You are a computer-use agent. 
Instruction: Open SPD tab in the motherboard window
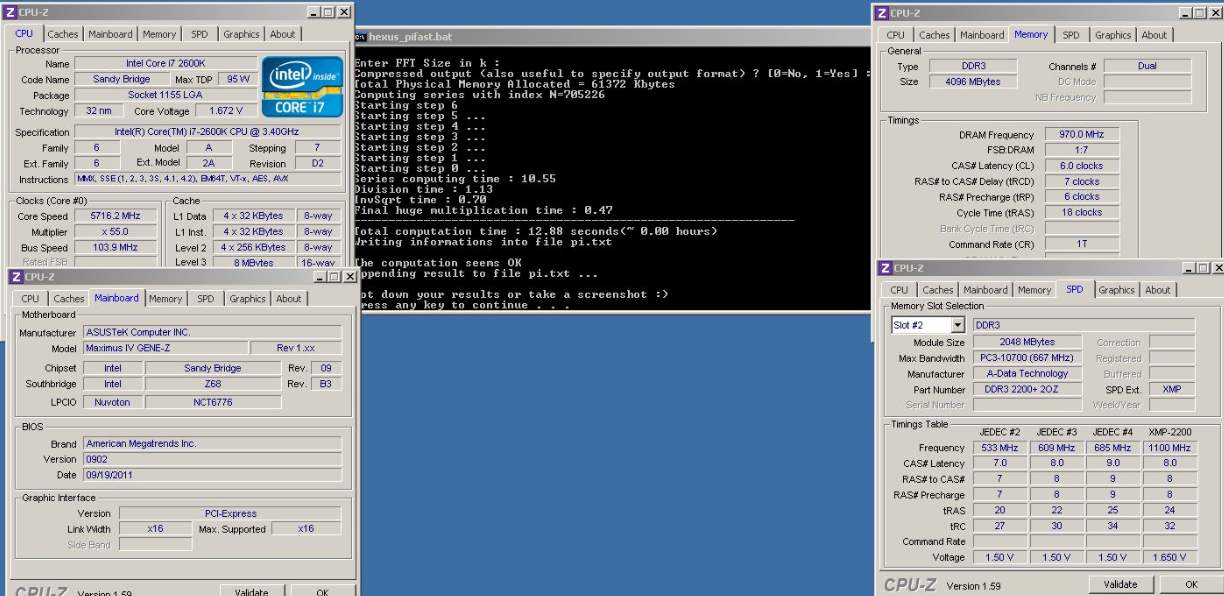206,298
